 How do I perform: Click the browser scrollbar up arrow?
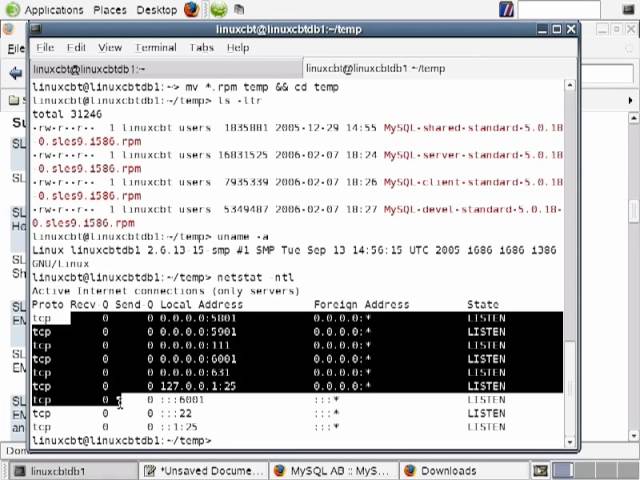[x=633, y=118]
